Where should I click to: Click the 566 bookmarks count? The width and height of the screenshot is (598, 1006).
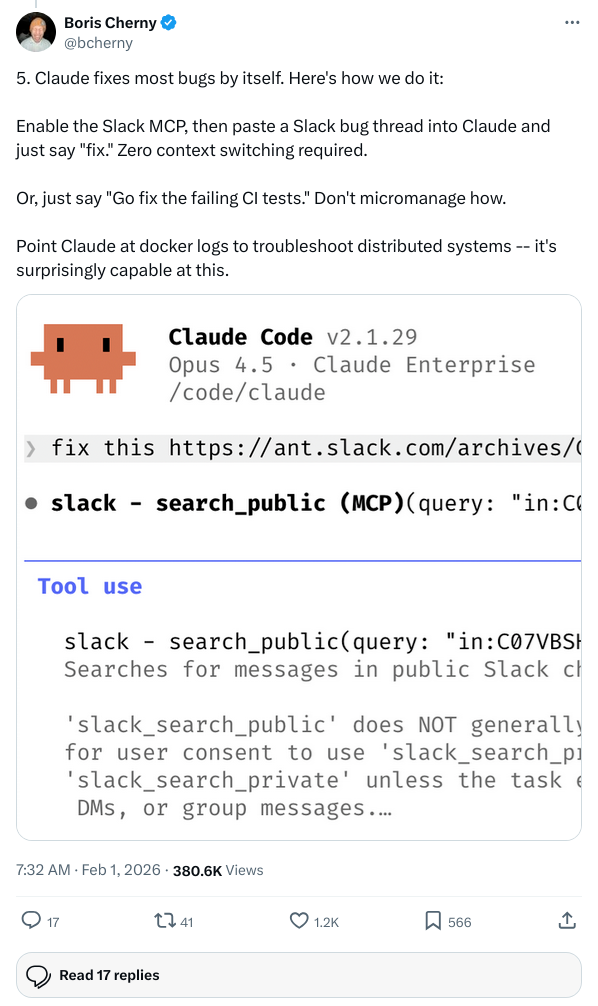[459, 922]
